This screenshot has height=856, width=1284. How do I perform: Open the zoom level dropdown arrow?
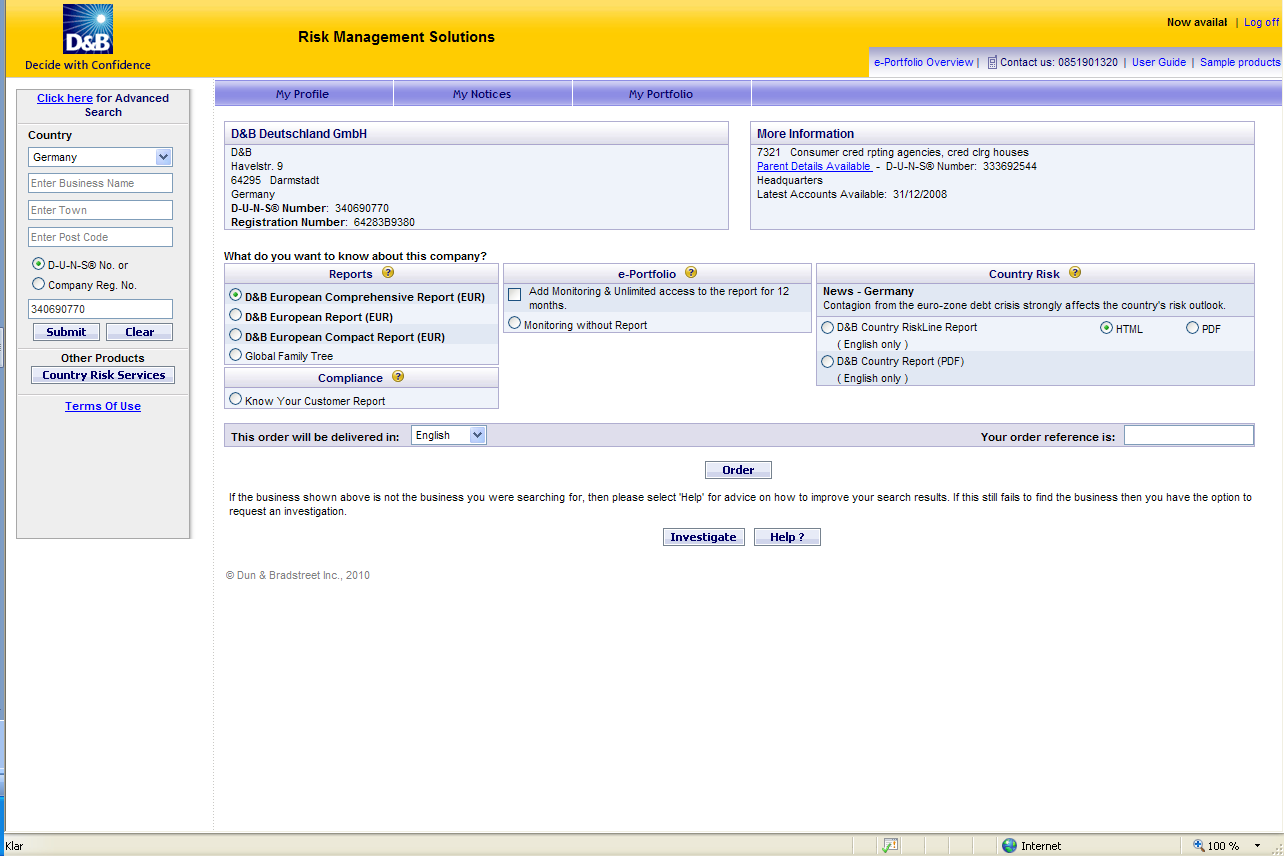tap(1257, 846)
